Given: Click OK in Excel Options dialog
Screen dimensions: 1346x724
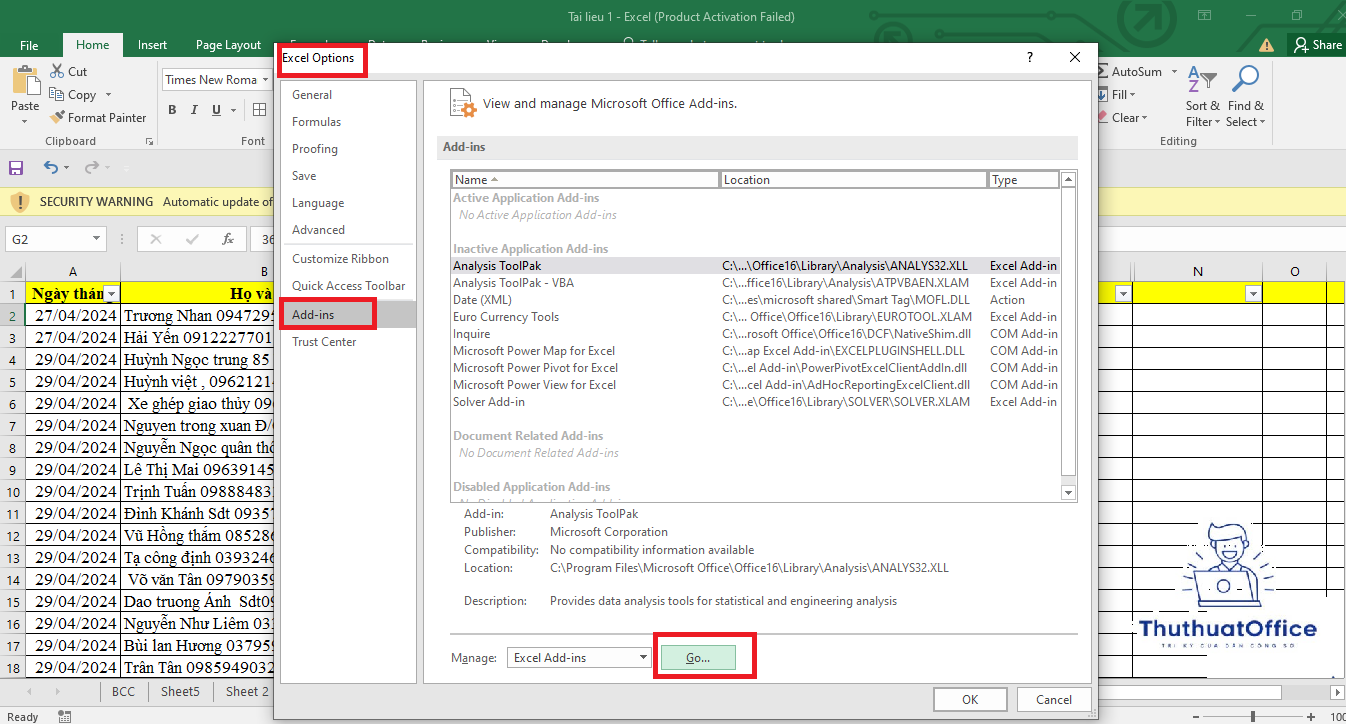Looking at the screenshot, I should pyautogui.click(x=970, y=700).
